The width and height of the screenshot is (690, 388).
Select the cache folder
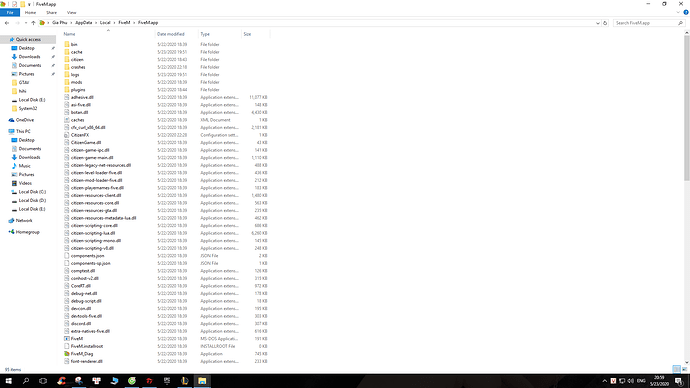(77, 52)
